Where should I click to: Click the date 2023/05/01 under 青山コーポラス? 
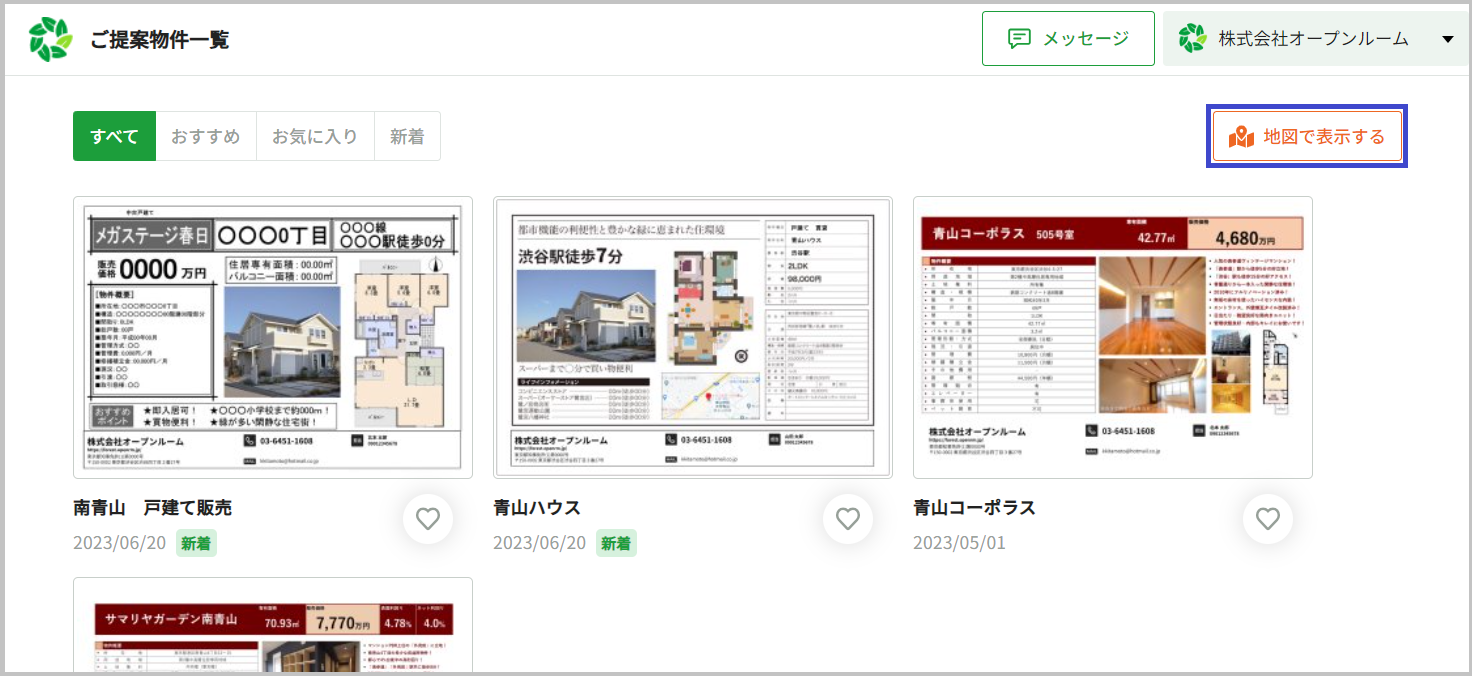(x=959, y=543)
